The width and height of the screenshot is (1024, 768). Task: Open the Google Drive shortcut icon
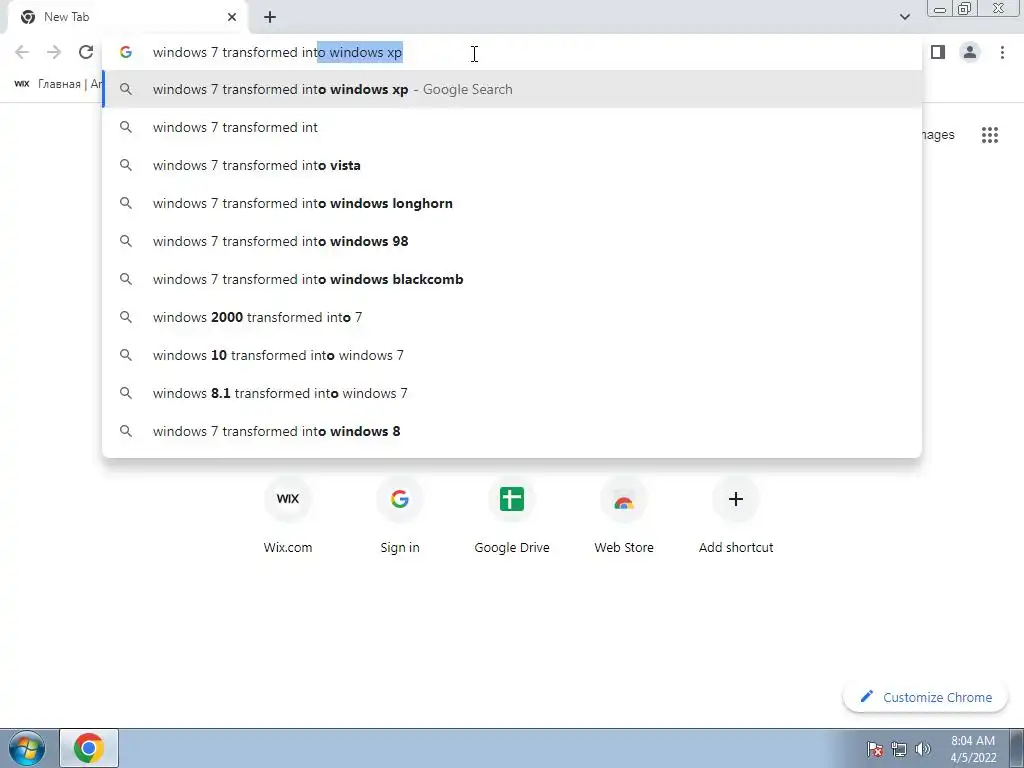[512, 499]
